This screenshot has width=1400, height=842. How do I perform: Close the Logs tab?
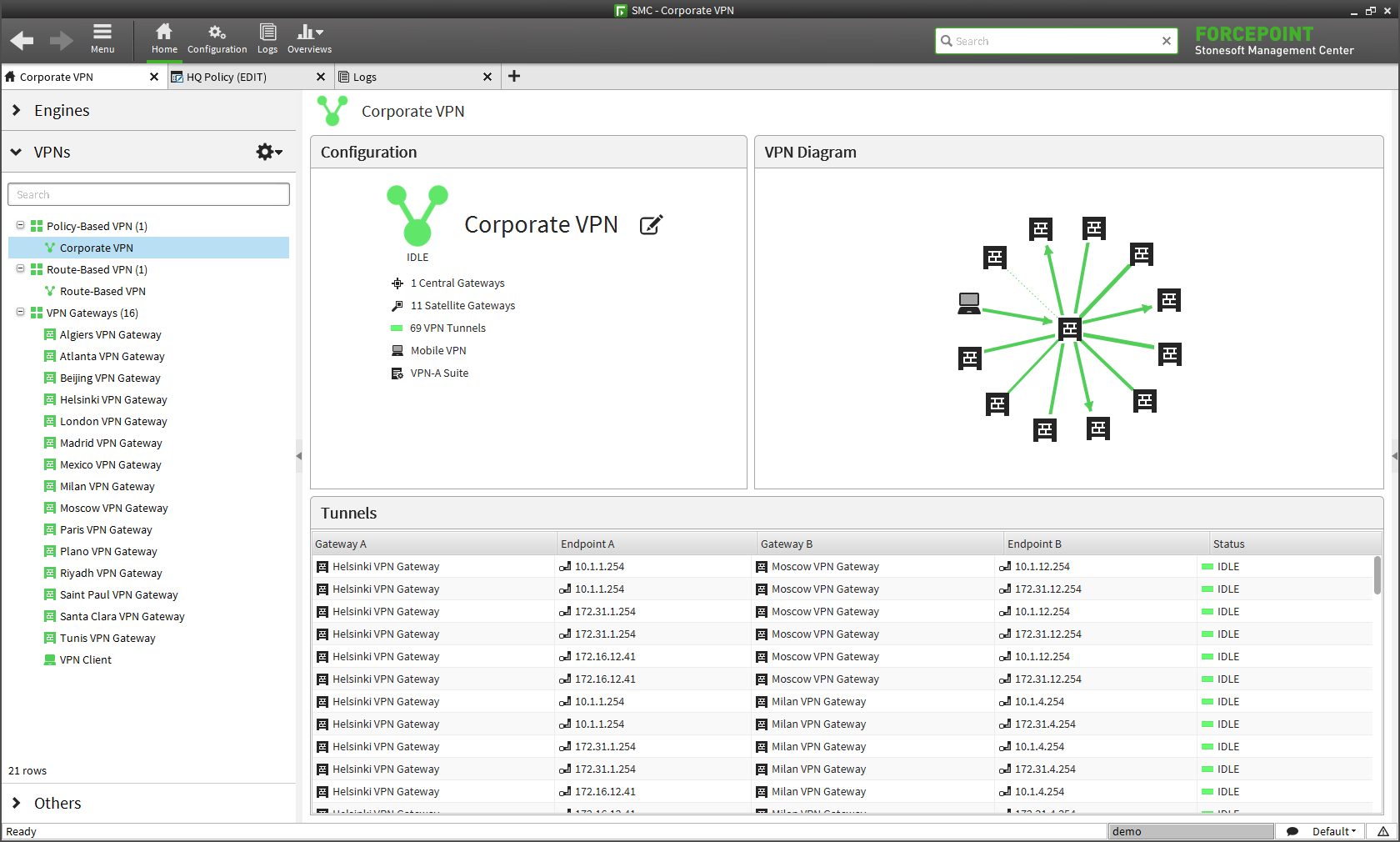coord(487,77)
